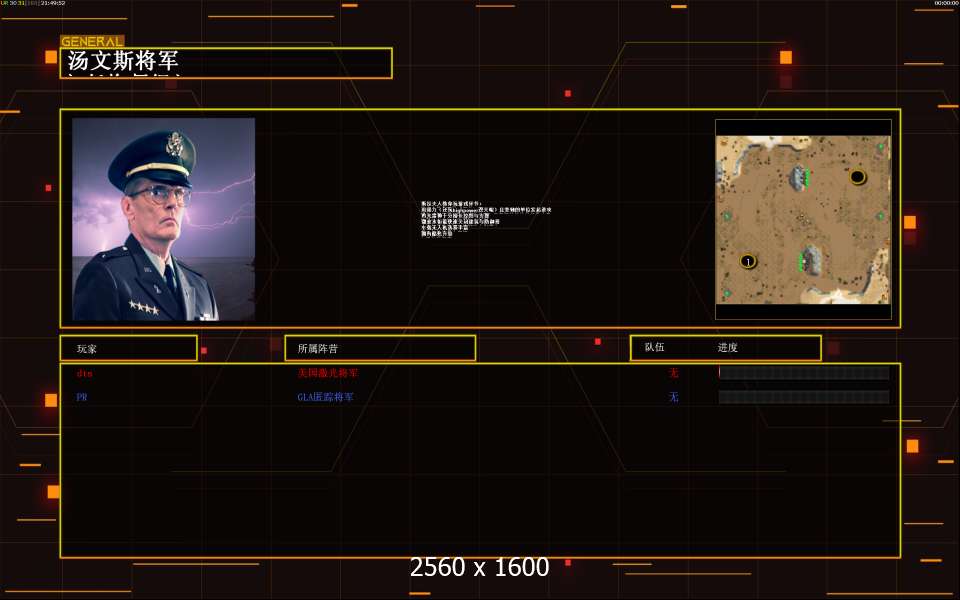
Task: Click the GENERAL label tag
Action: (92, 42)
